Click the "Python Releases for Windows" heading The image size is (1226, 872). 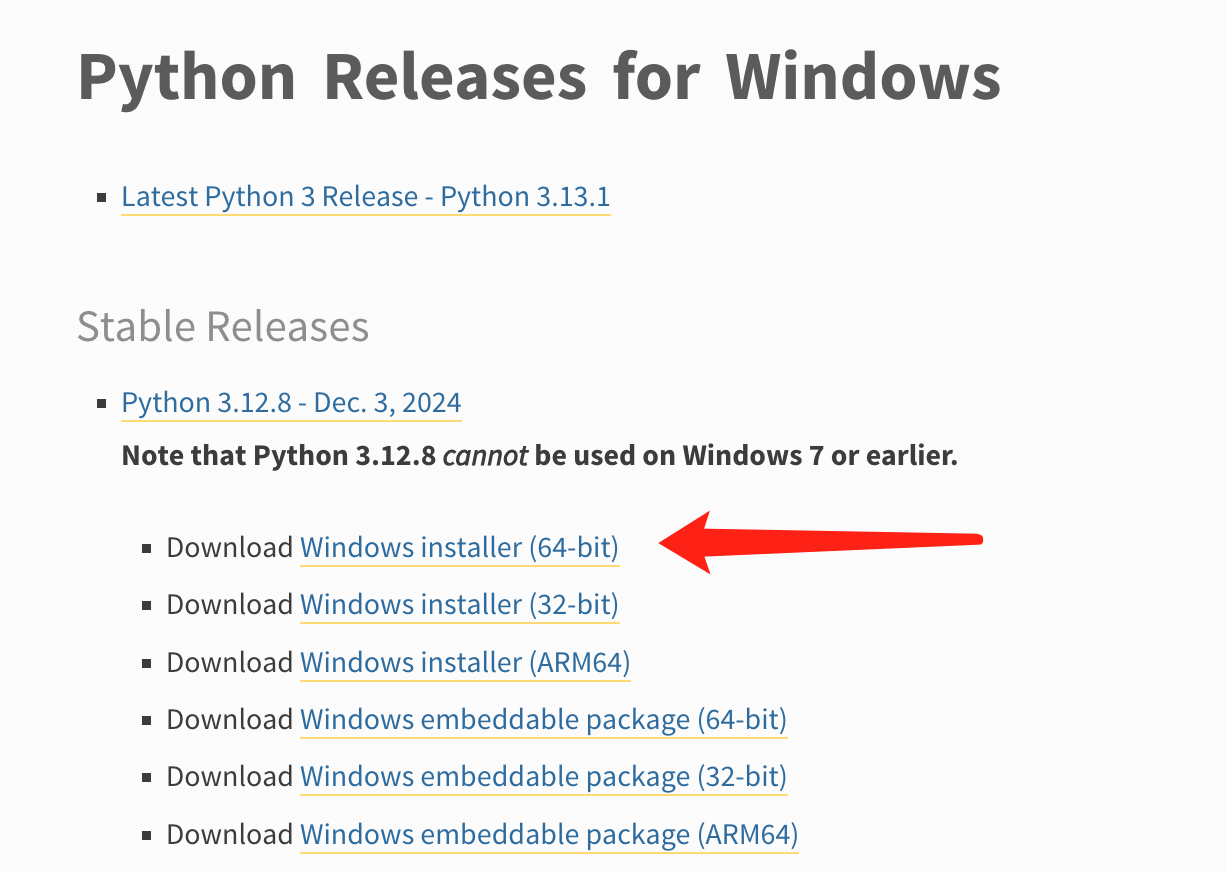coord(538,76)
